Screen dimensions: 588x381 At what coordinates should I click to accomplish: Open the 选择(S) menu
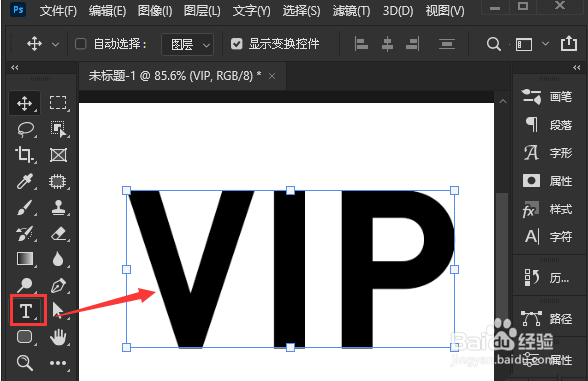pos(302,10)
